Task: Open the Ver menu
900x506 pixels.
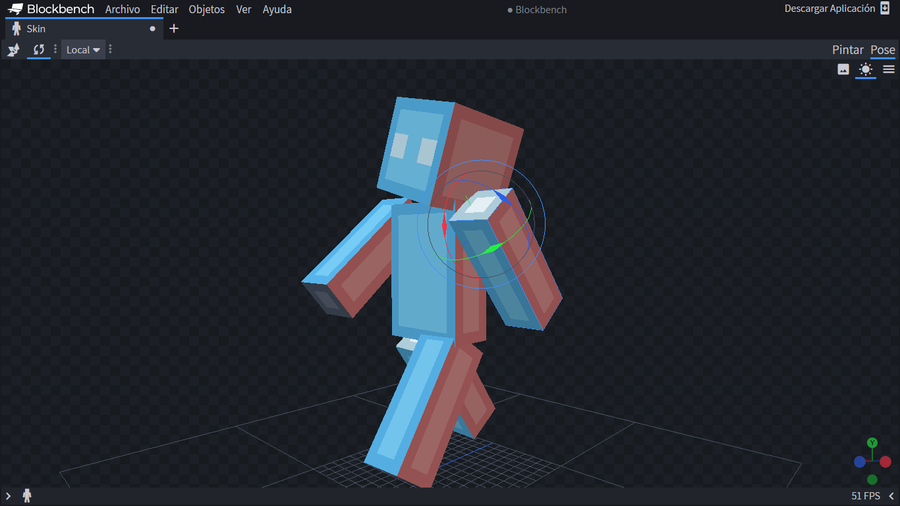Action: (243, 9)
